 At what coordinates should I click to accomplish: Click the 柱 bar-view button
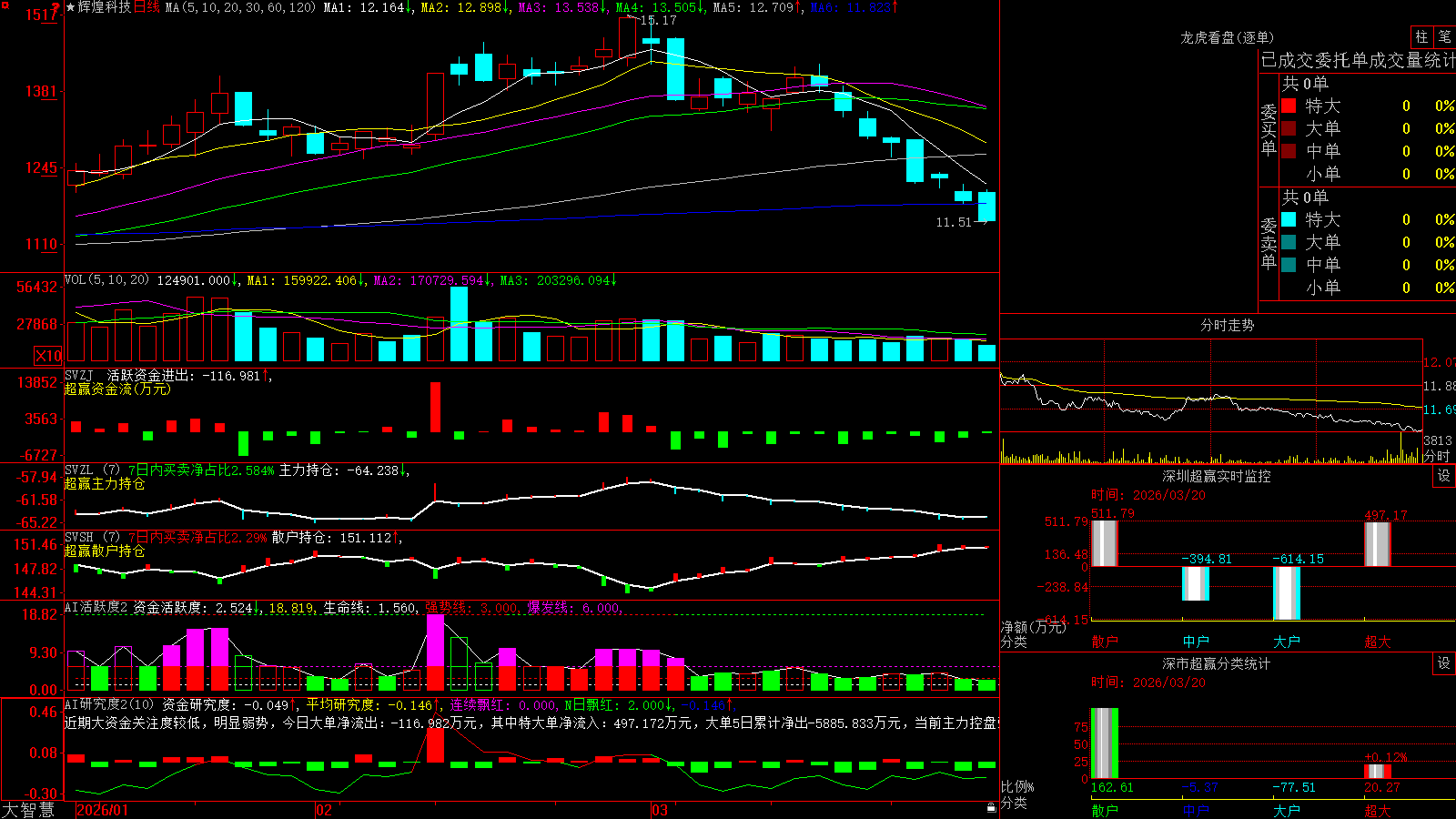click(1421, 37)
